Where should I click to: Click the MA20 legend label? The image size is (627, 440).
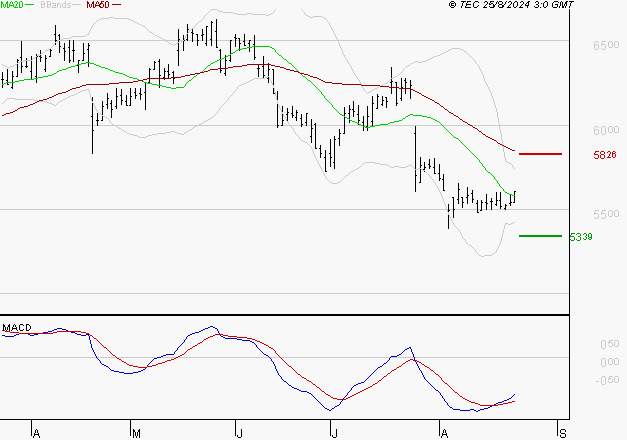coord(11,5)
